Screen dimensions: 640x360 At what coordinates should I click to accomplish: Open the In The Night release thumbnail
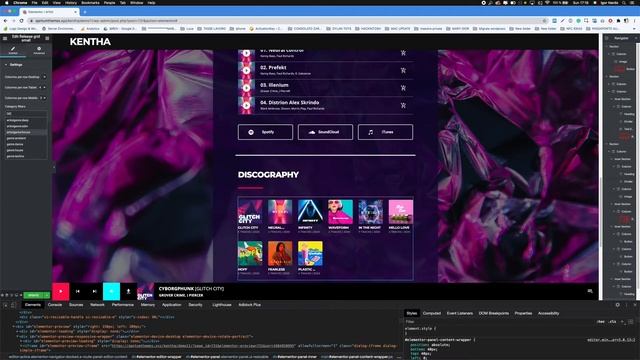point(371,212)
